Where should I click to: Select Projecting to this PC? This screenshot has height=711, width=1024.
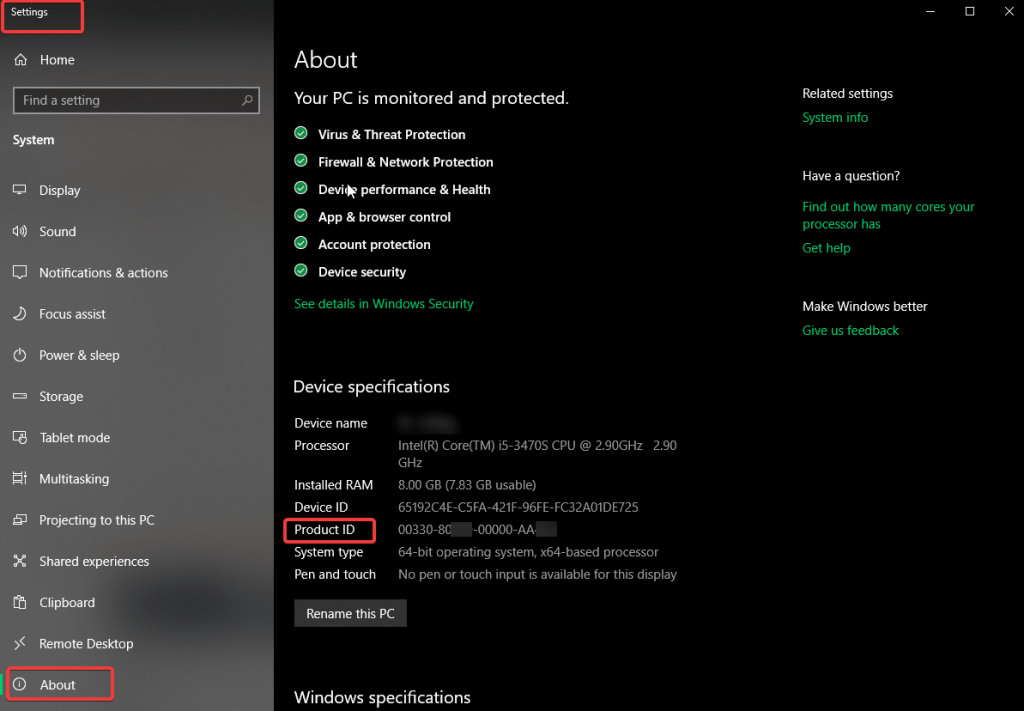pyautogui.click(x=97, y=520)
